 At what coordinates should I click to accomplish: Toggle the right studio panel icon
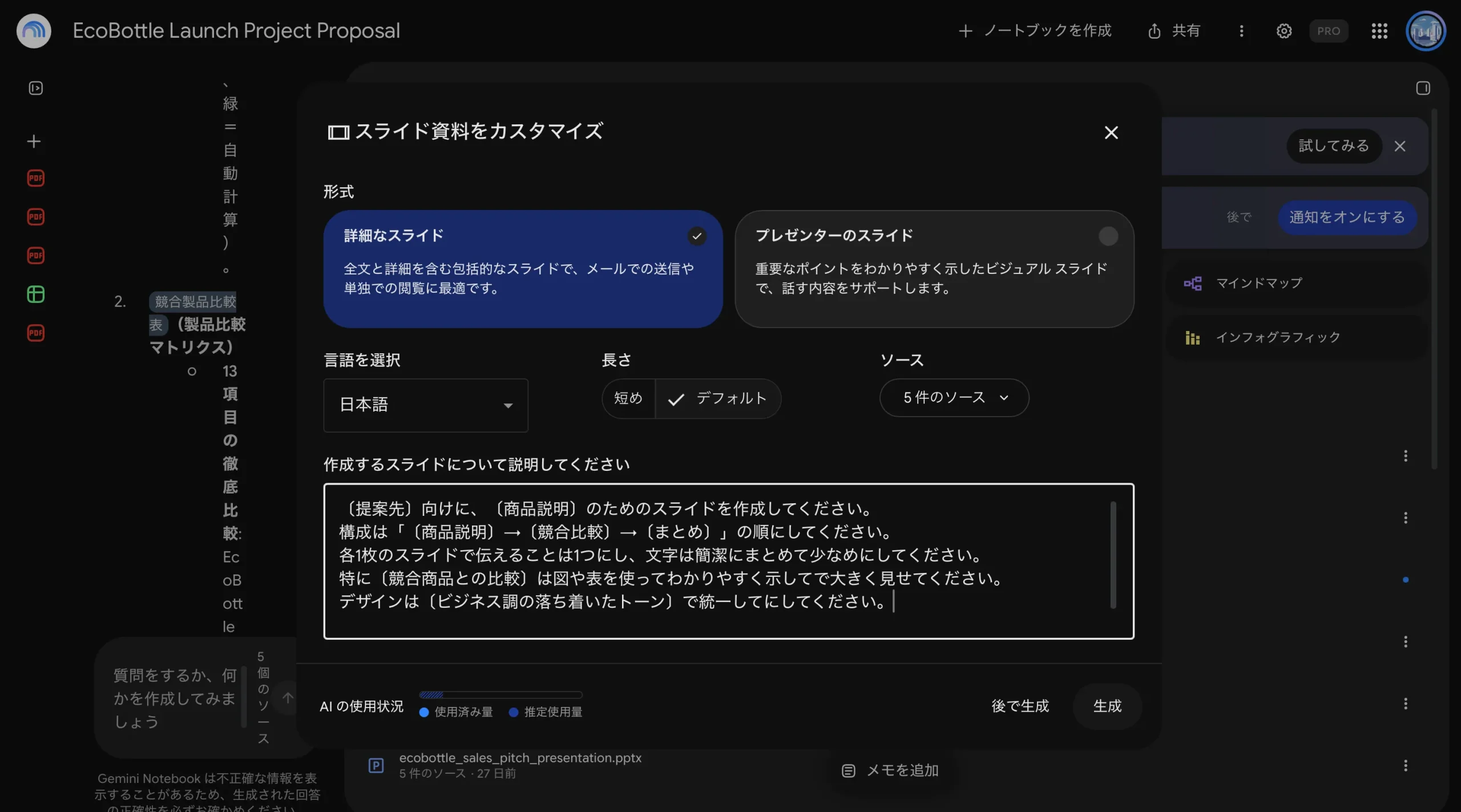pos(1423,88)
